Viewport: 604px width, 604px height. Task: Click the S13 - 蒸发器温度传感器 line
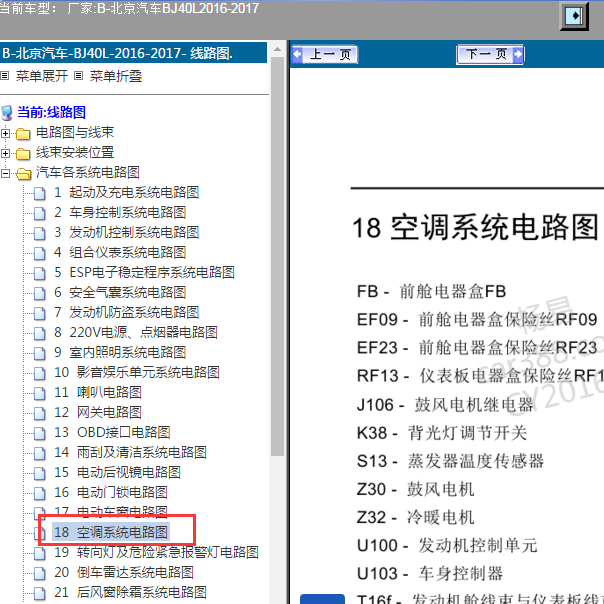point(450,461)
